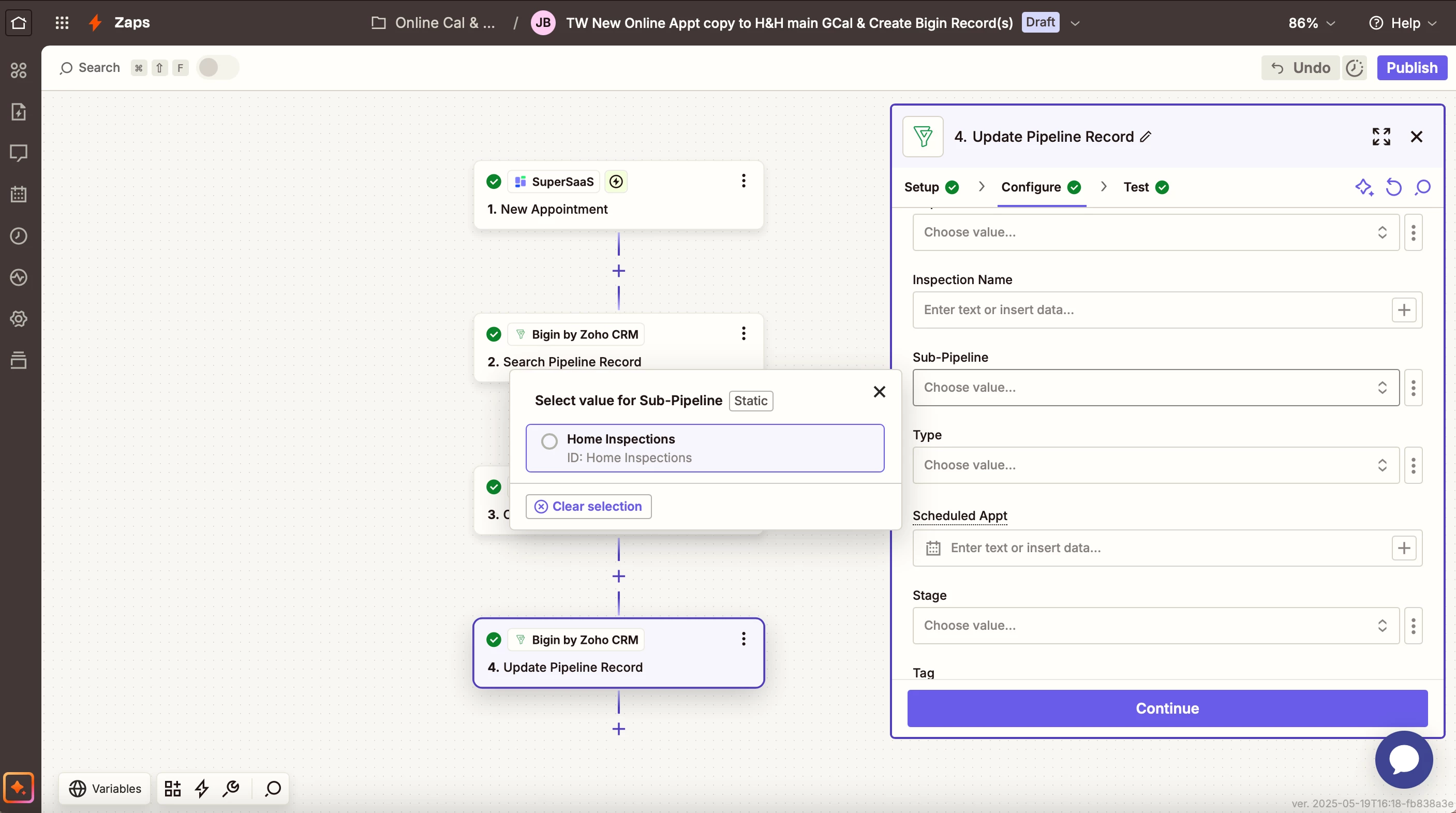Open the sidebar comments icon
This screenshot has height=813, width=1456.
point(19,153)
